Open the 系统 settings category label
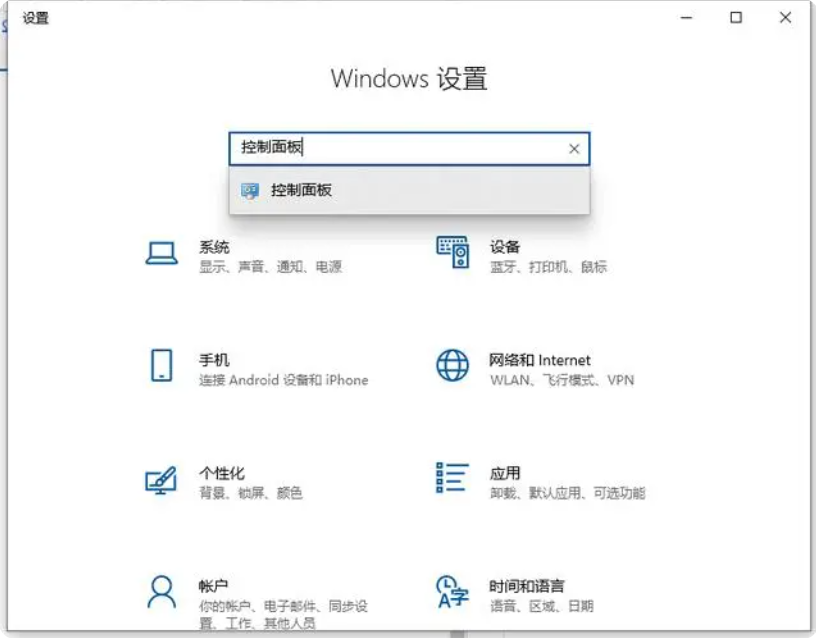The height and width of the screenshot is (638, 816). click(214, 247)
